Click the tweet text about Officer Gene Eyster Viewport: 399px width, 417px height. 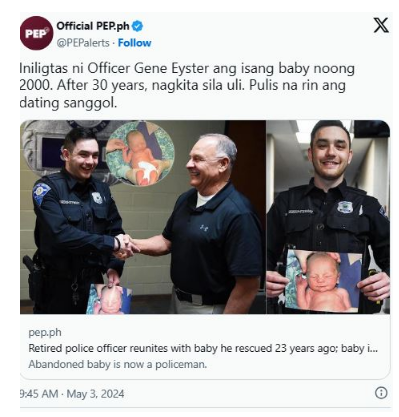pos(187,85)
